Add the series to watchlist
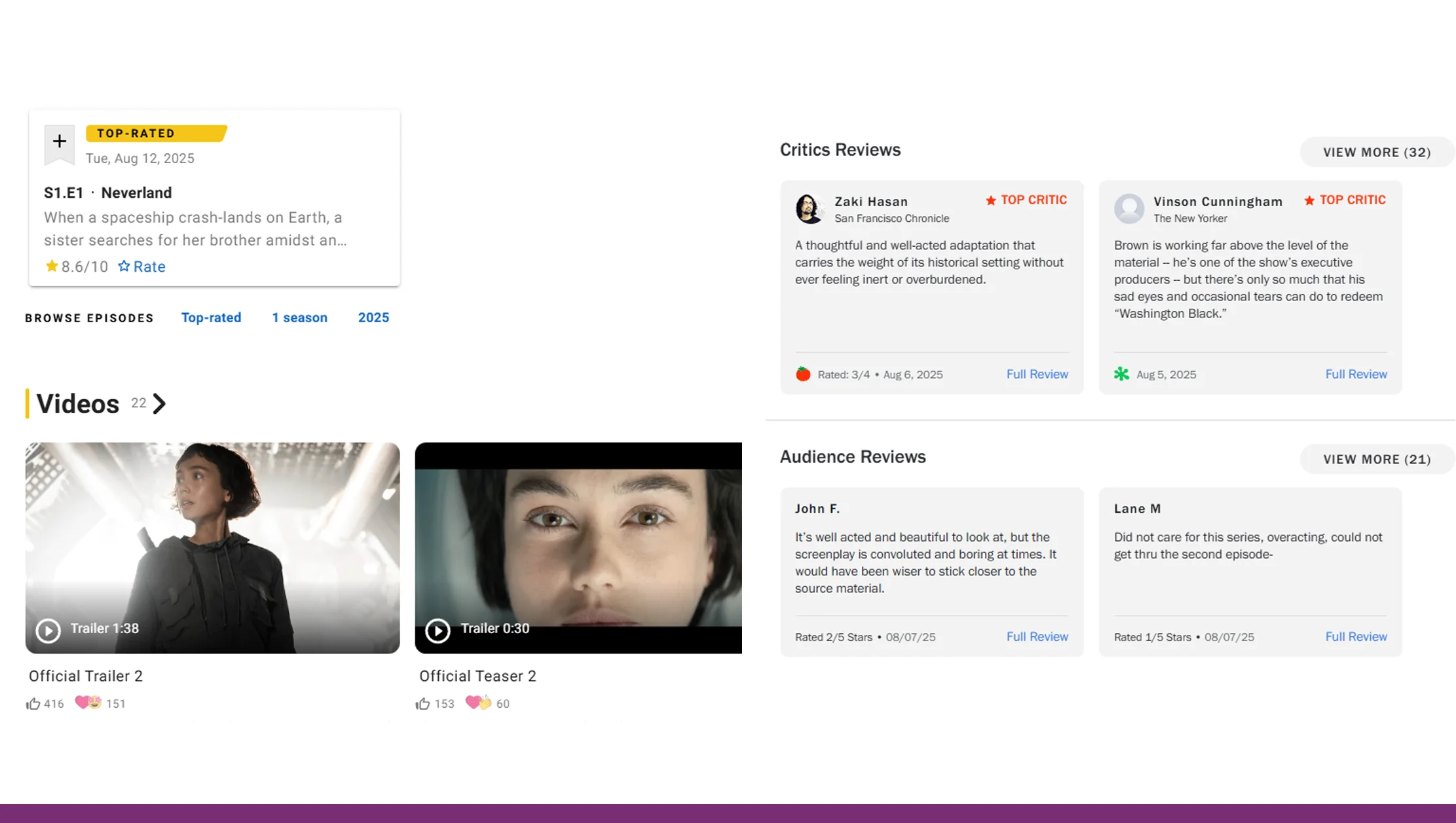The height and width of the screenshot is (823, 1456). pyautogui.click(x=59, y=141)
